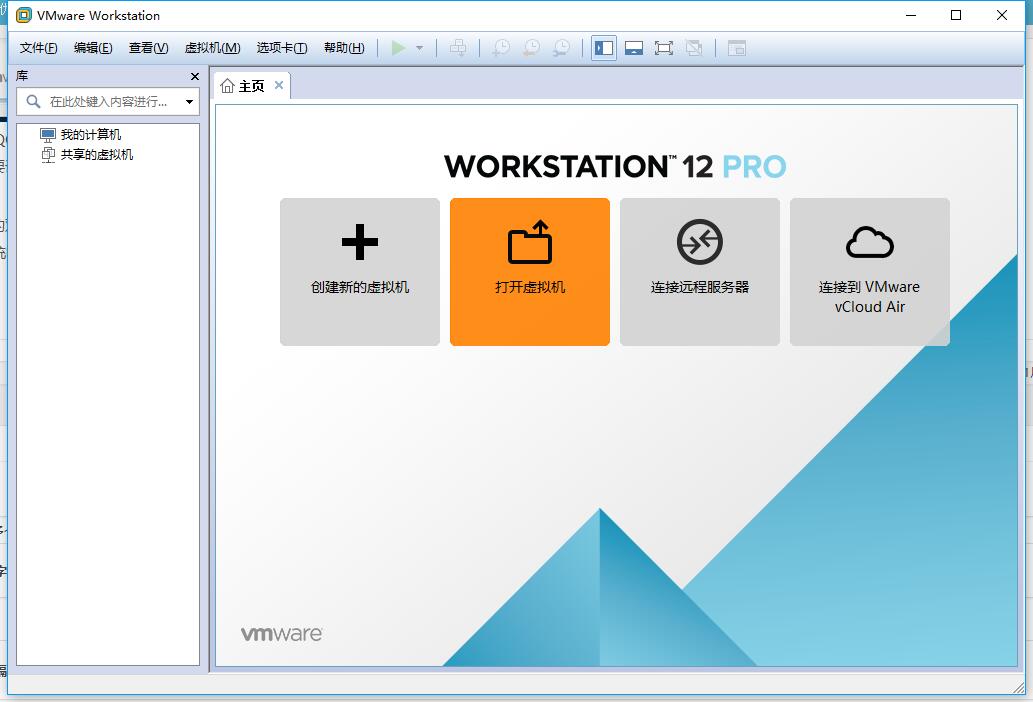Click the library search input field
Image resolution: width=1033 pixels, height=702 pixels.
point(109,101)
